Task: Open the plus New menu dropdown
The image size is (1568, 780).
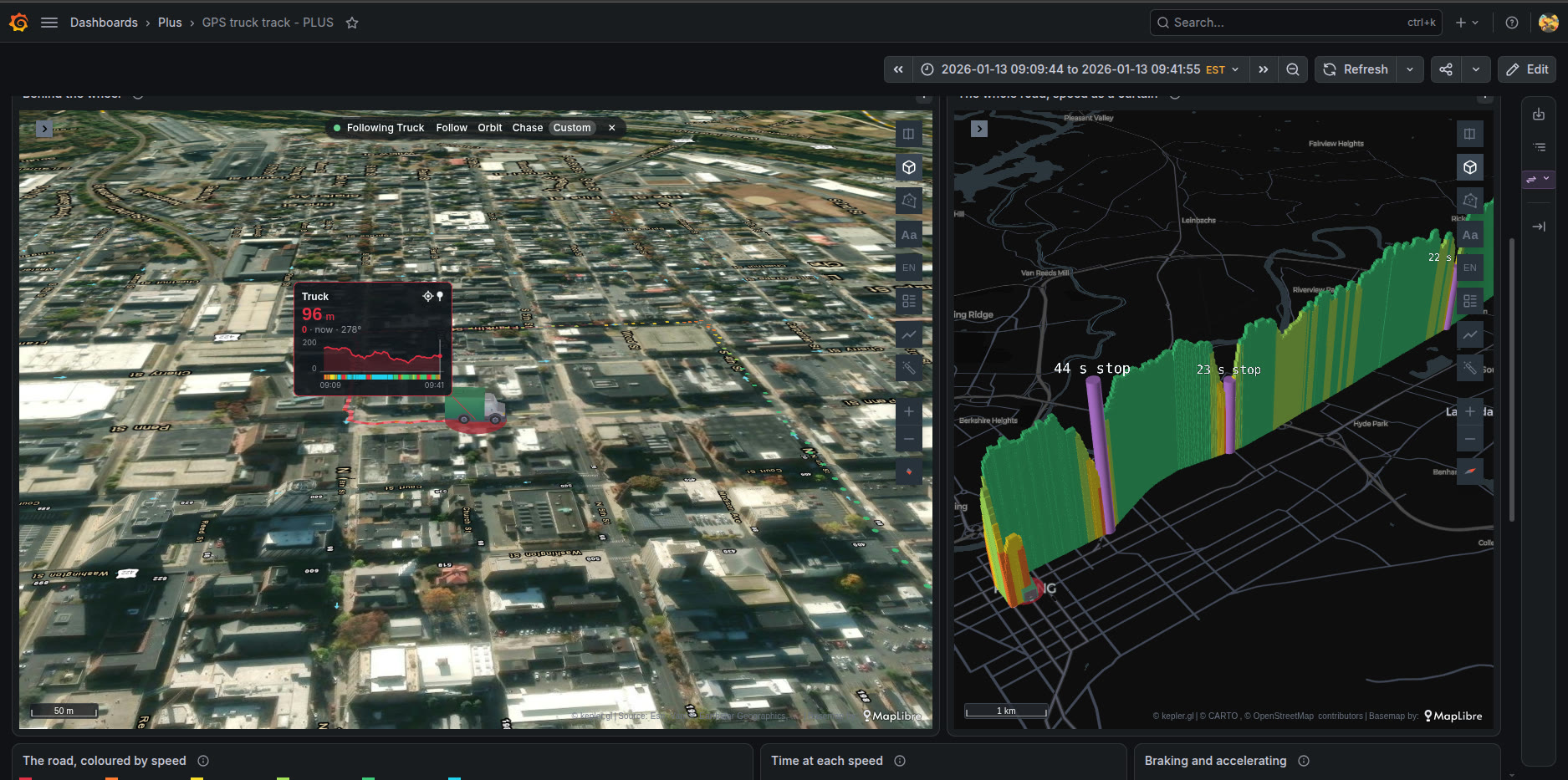Action: tap(1468, 23)
